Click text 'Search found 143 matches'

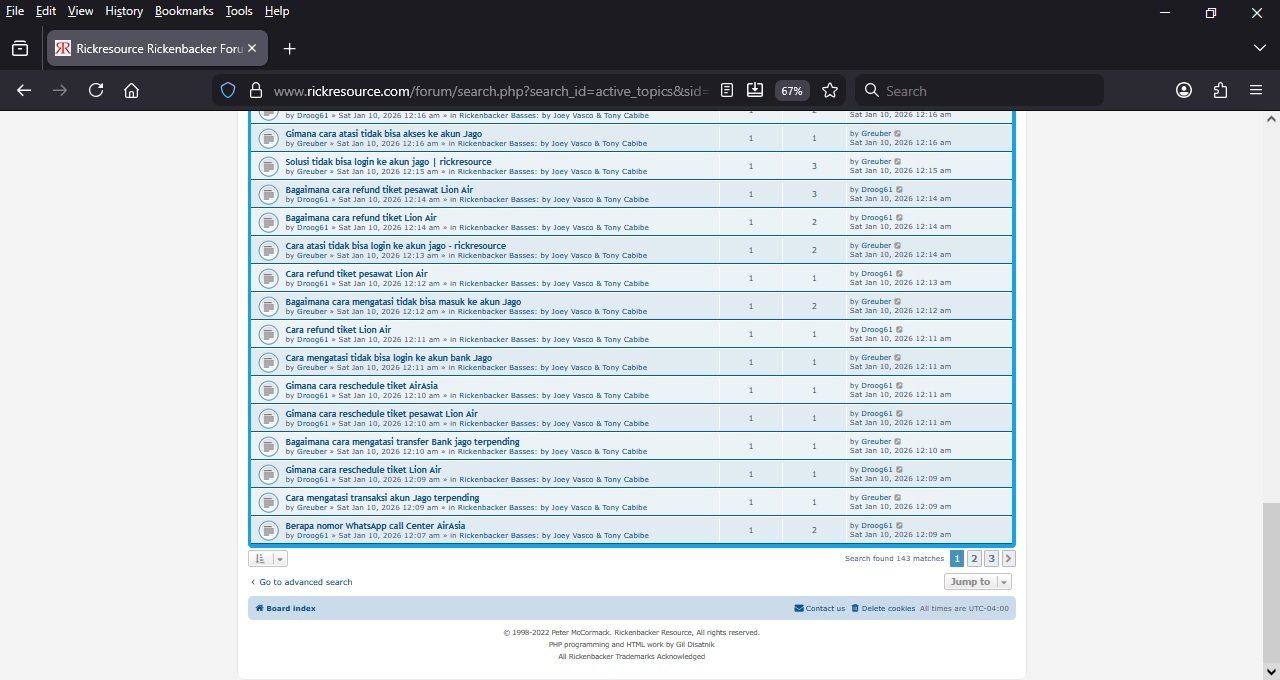(x=894, y=559)
